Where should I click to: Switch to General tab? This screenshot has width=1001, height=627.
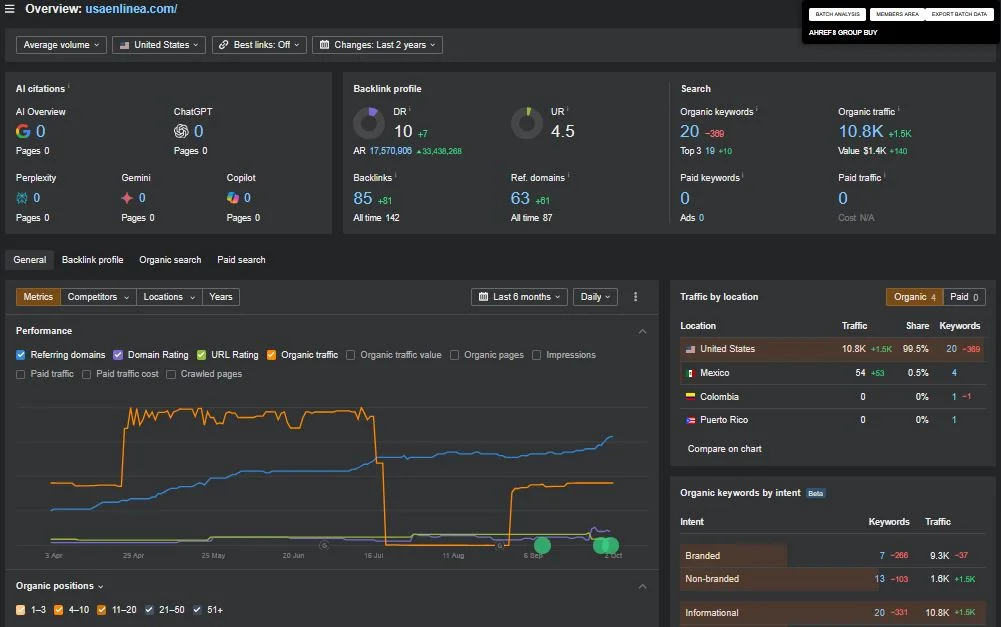(x=29, y=260)
